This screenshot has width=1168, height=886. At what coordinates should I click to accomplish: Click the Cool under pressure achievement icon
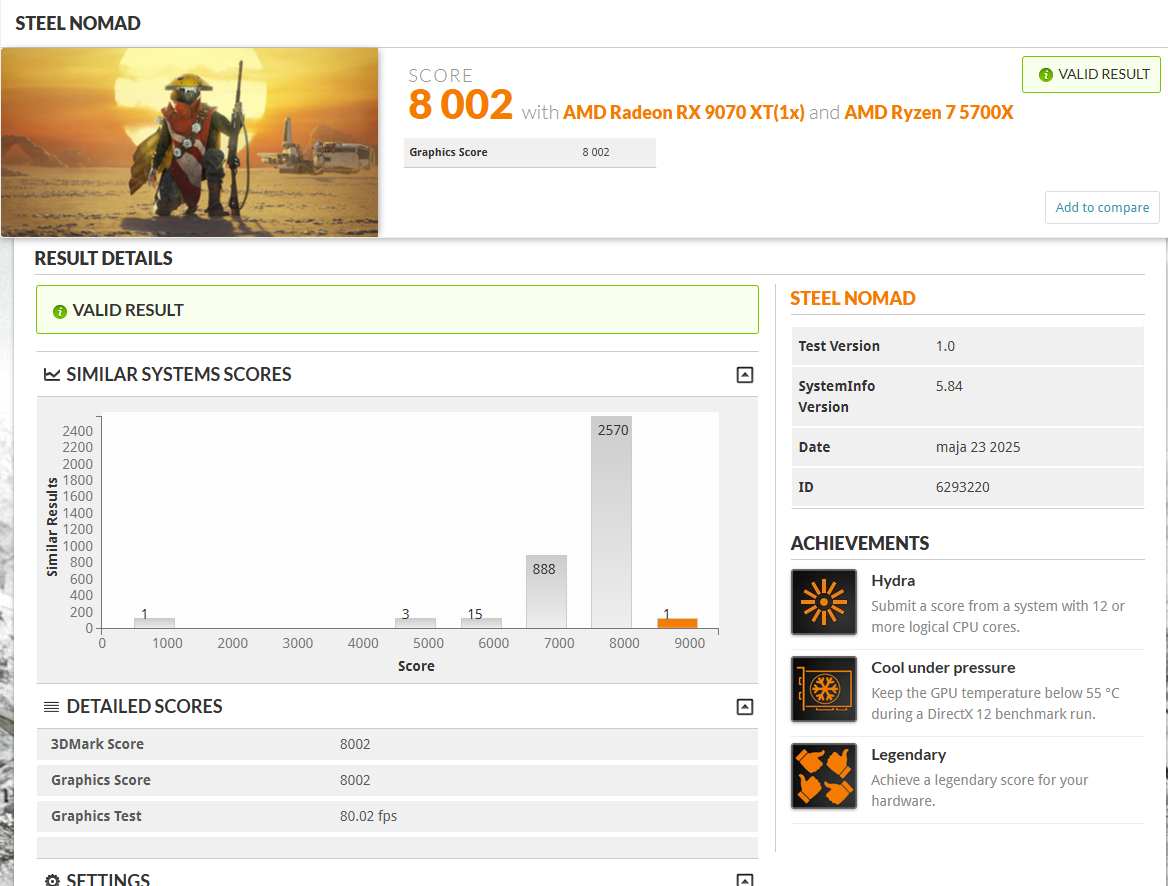click(x=824, y=689)
